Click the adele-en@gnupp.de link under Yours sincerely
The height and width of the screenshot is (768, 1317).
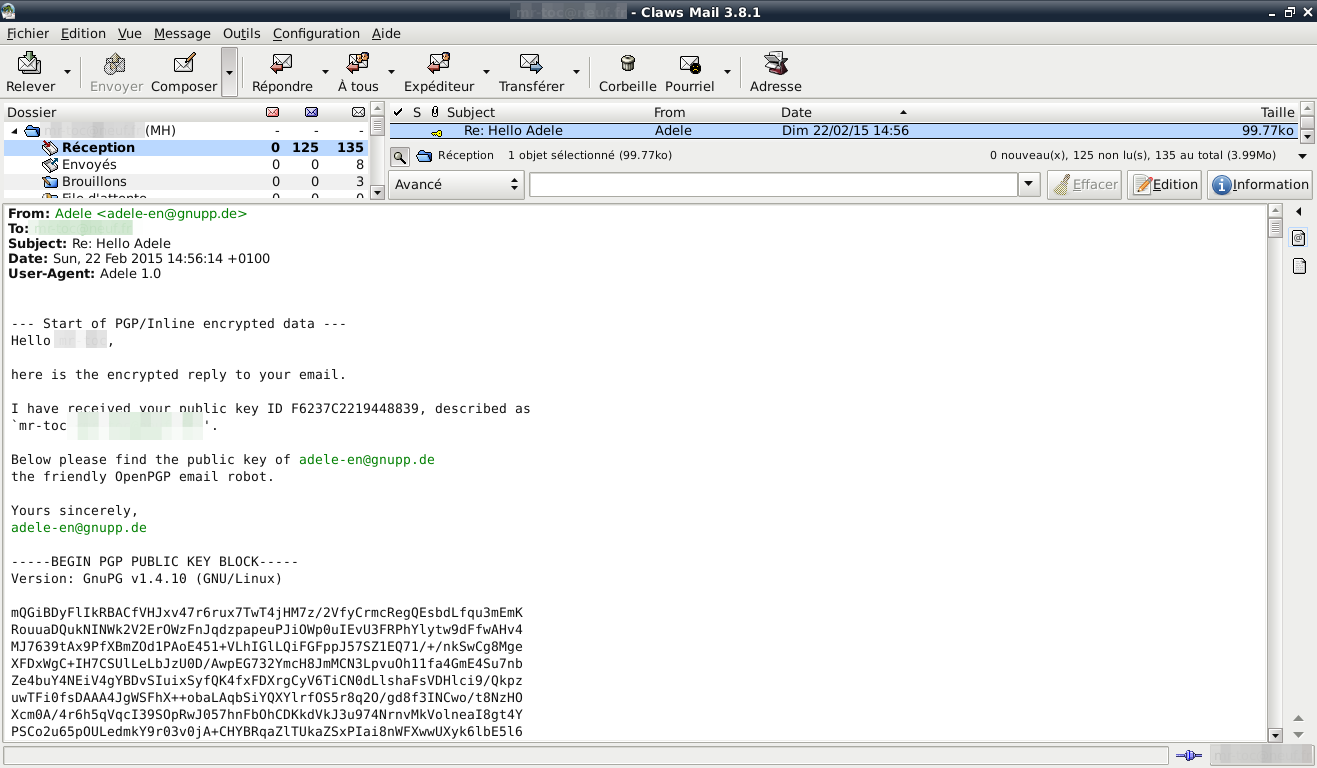tap(79, 527)
